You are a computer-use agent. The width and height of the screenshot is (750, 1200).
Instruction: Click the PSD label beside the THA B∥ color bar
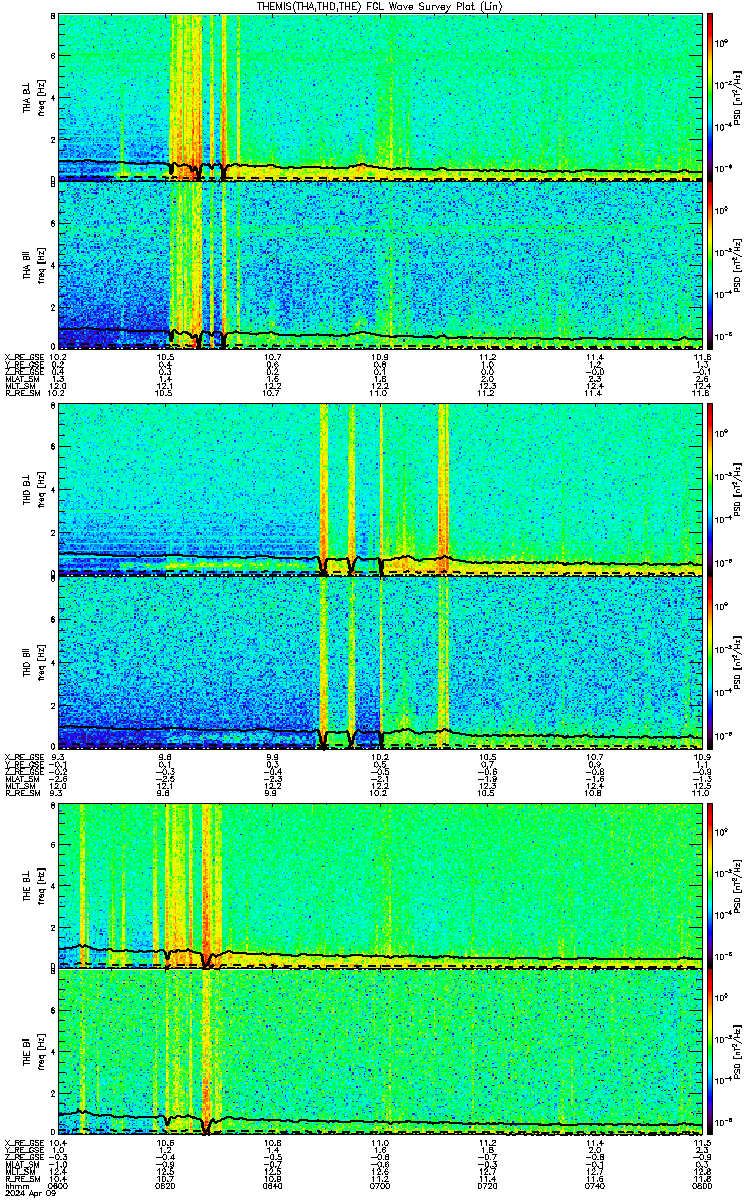[737, 265]
